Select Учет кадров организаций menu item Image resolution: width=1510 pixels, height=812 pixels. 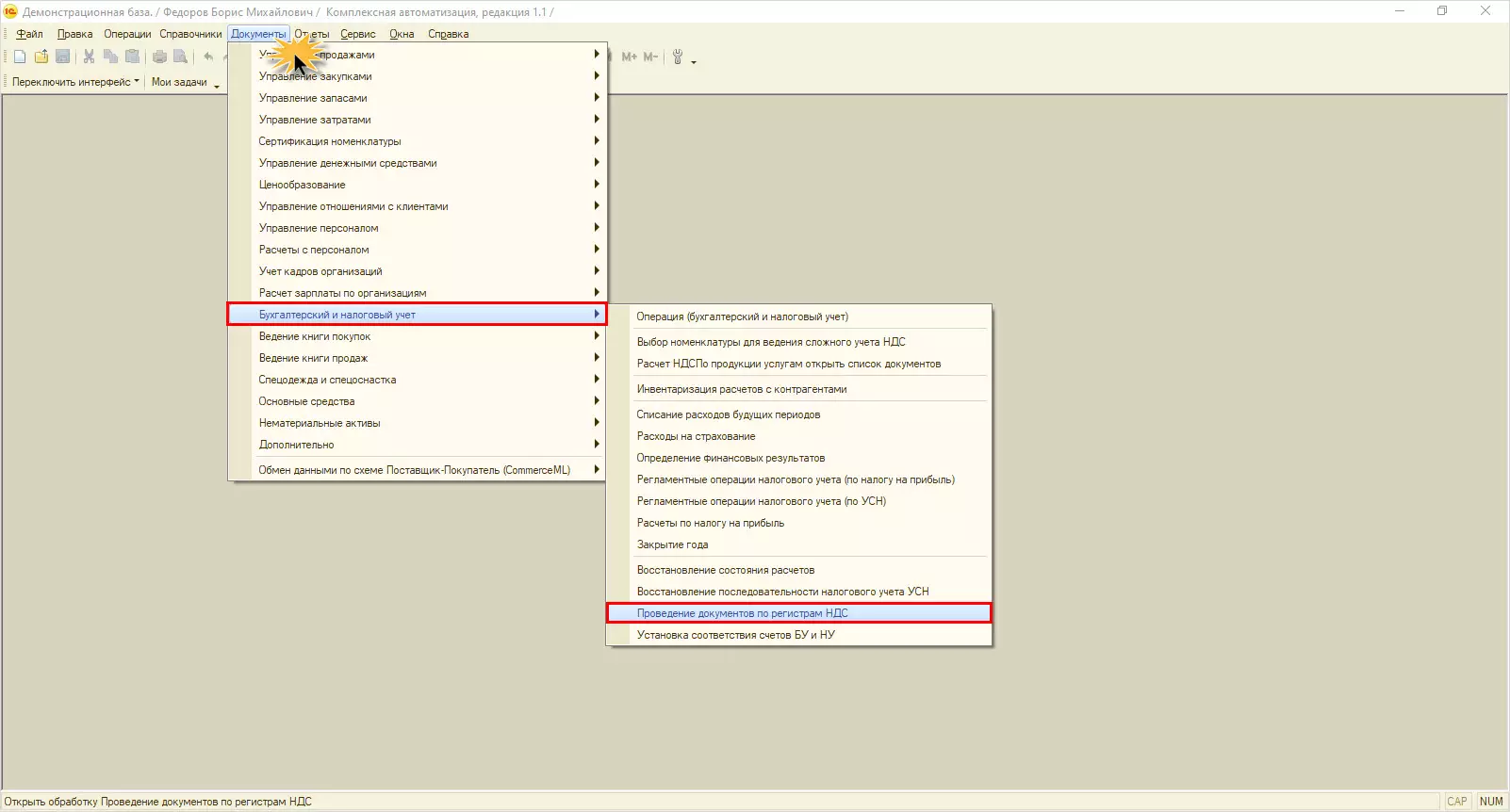418,271
